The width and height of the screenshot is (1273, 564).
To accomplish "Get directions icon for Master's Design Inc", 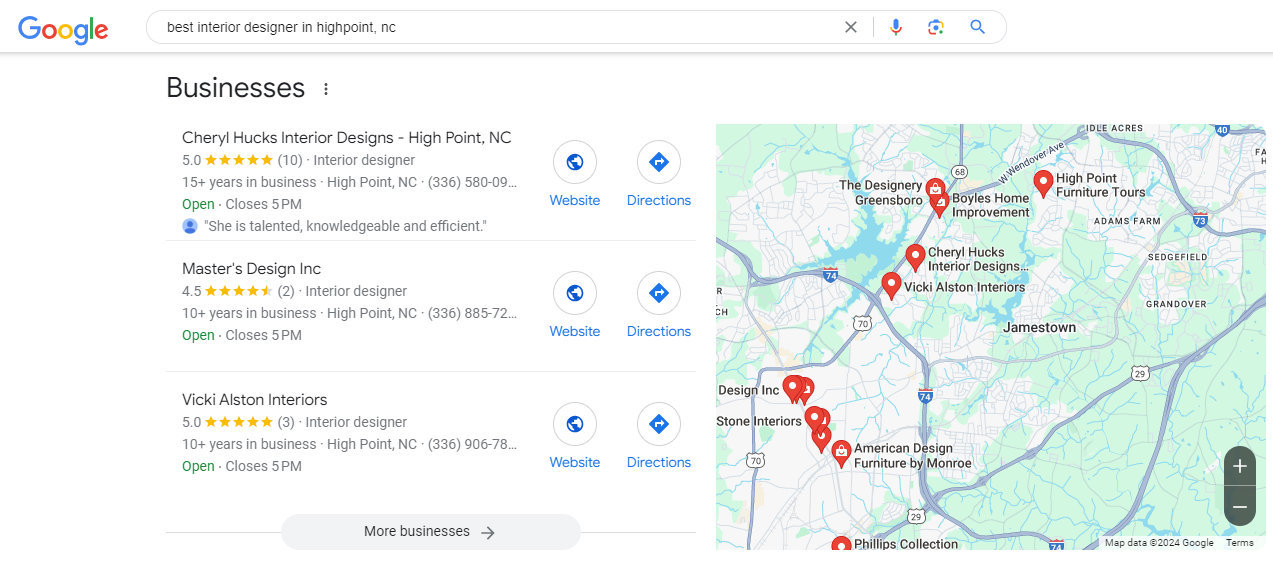I will pos(659,293).
